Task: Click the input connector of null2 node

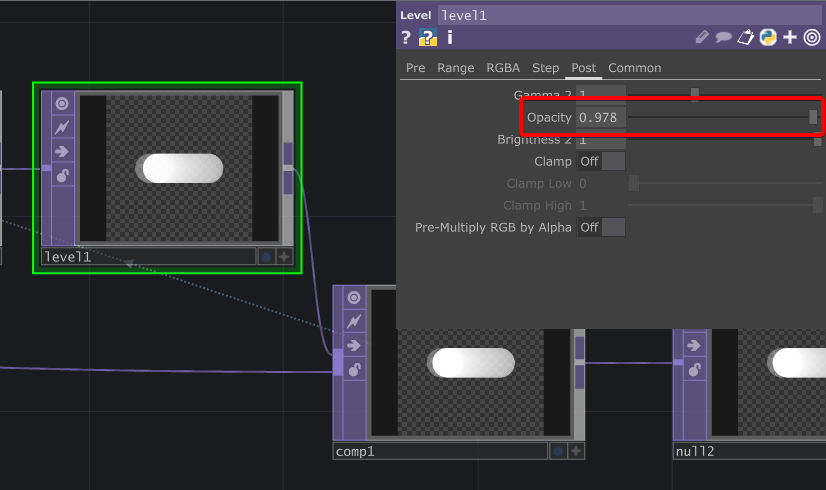Action: click(678, 362)
